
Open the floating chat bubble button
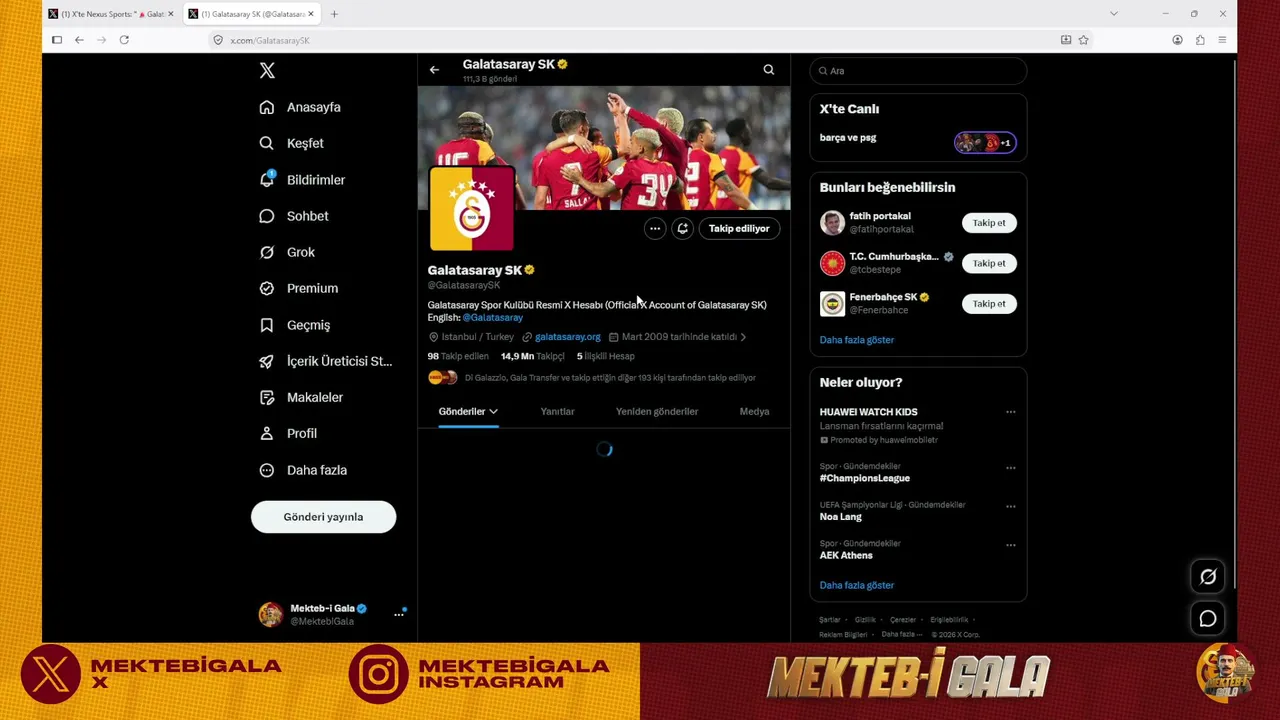pos(1208,619)
